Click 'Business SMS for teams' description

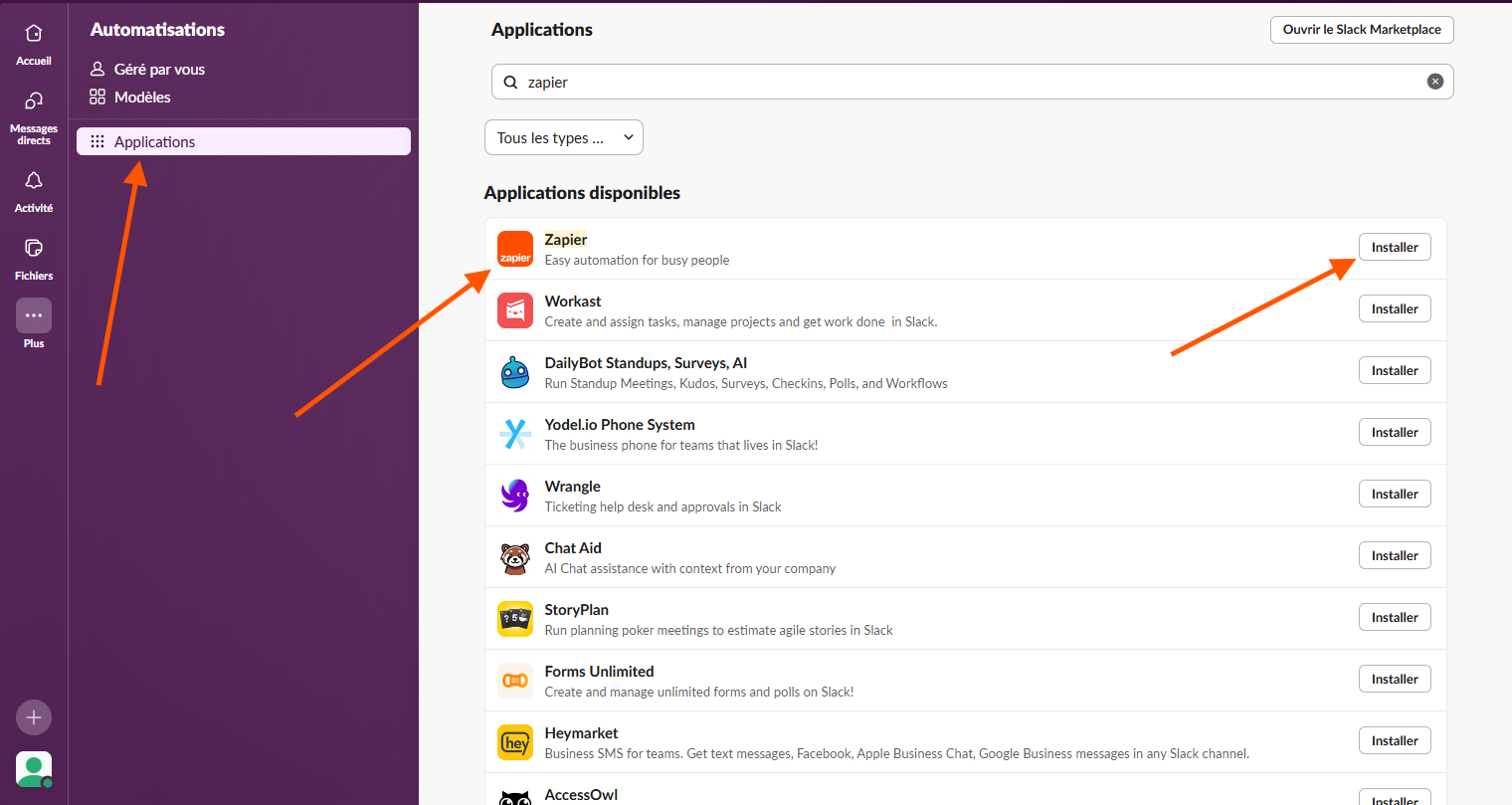point(897,754)
